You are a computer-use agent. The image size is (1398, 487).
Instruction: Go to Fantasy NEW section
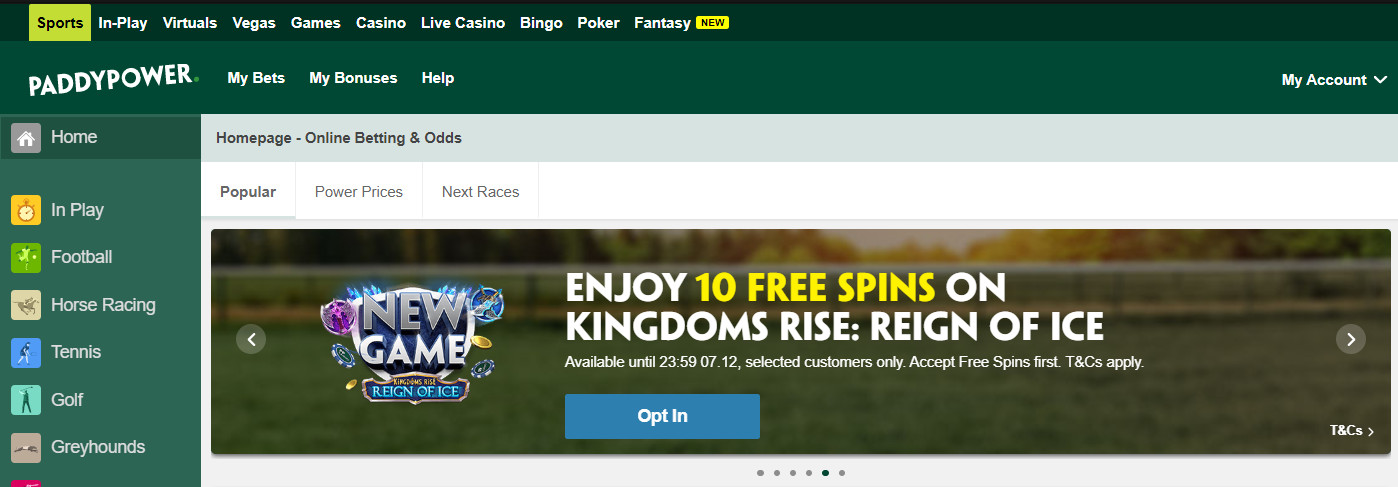pyautogui.click(x=681, y=23)
